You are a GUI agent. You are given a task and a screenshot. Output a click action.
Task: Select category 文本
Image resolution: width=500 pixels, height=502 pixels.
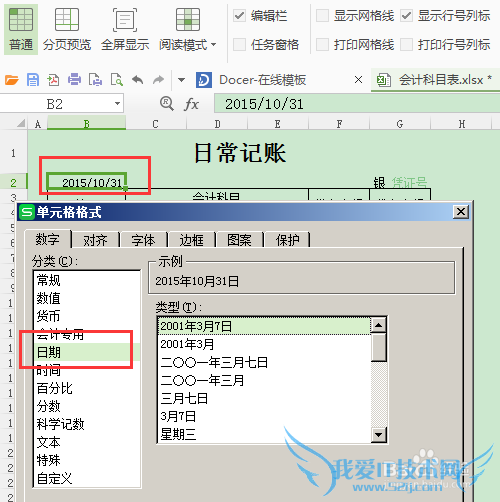pos(87,442)
